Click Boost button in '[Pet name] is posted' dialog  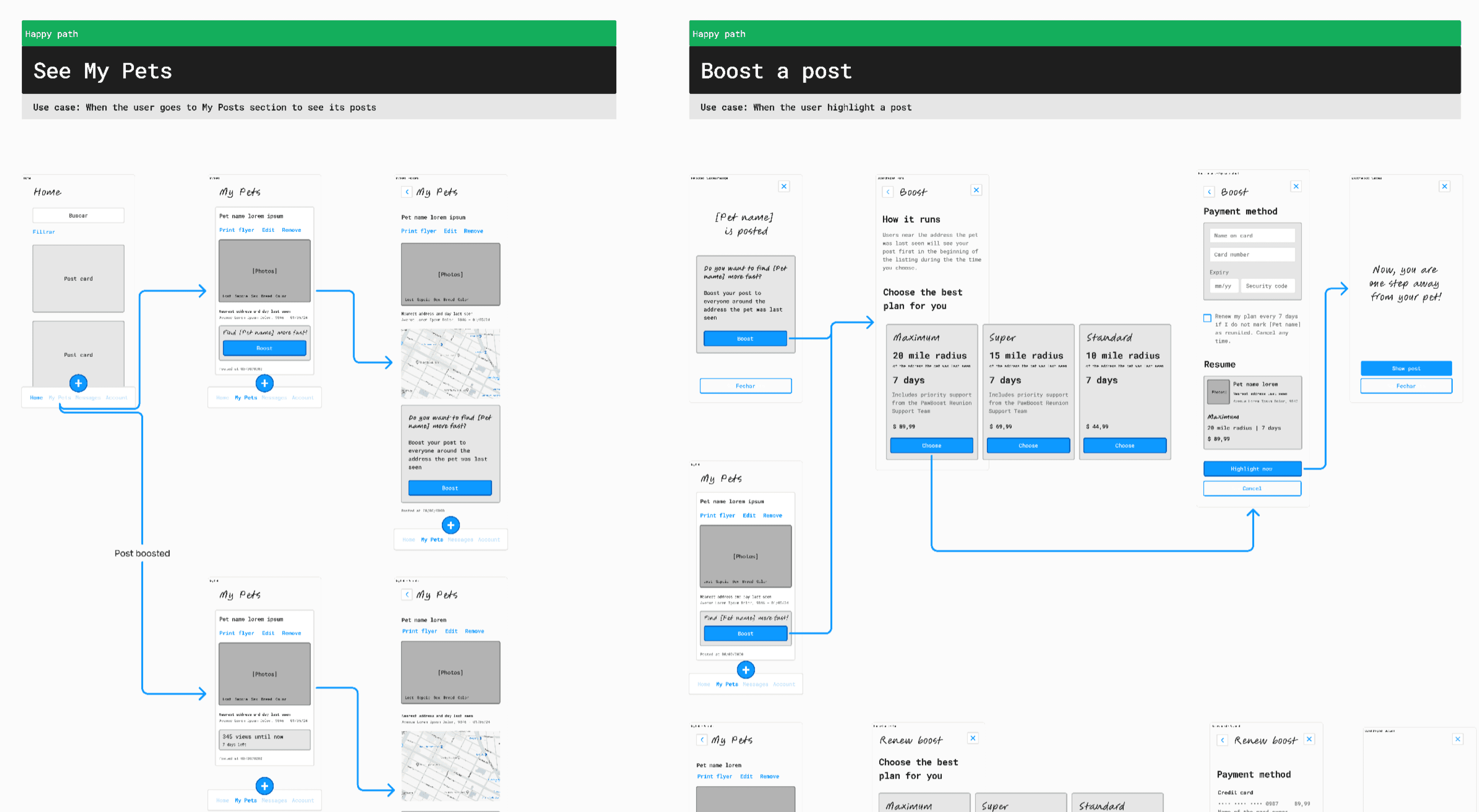pos(745,338)
